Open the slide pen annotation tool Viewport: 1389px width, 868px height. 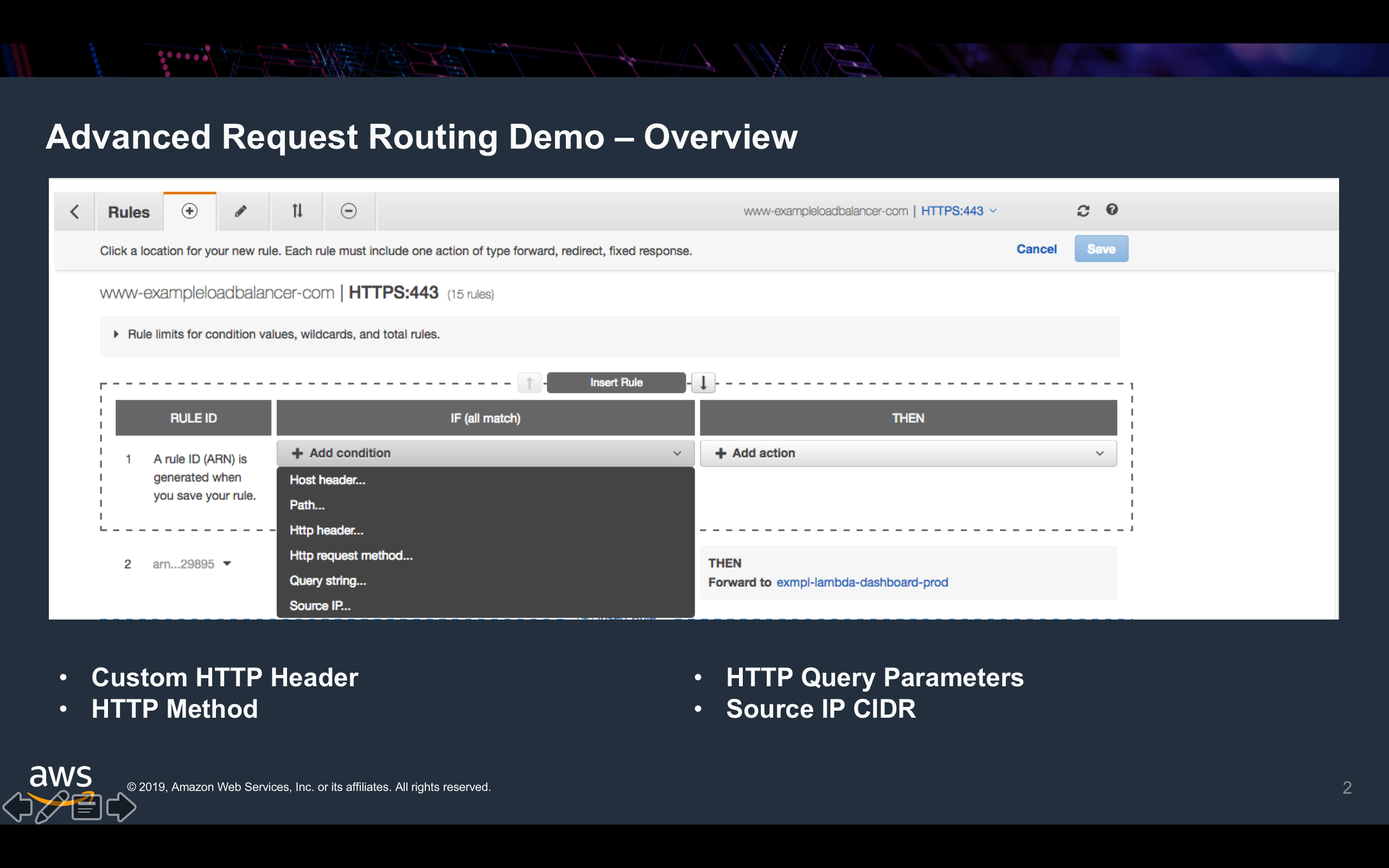coord(50,807)
